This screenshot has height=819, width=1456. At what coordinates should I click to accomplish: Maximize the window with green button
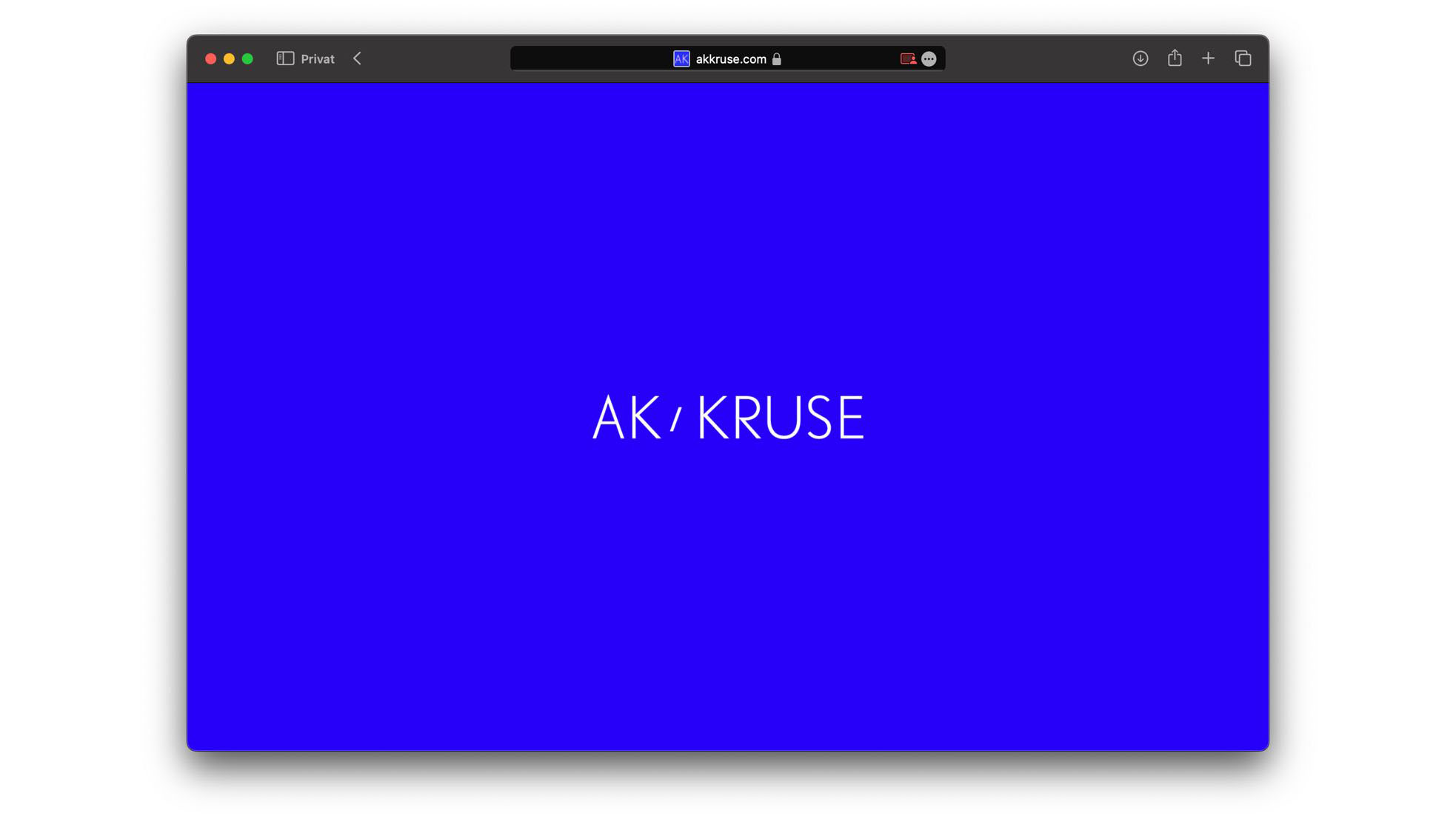(247, 58)
